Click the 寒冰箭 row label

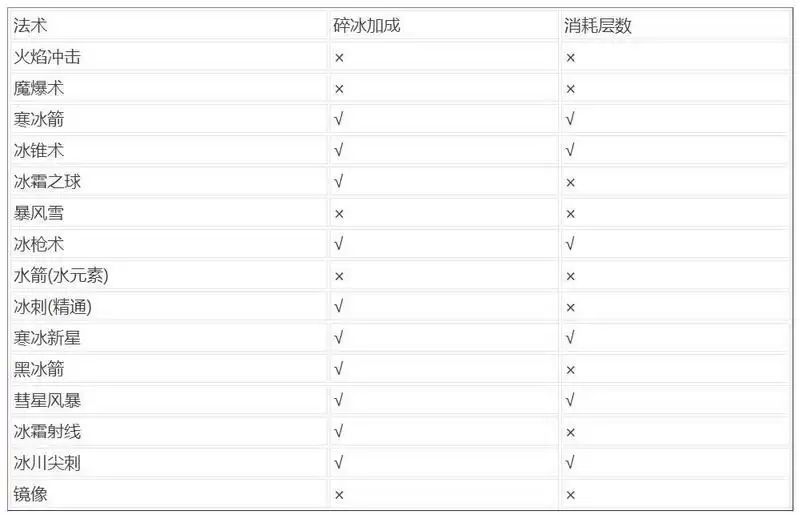coord(39,120)
